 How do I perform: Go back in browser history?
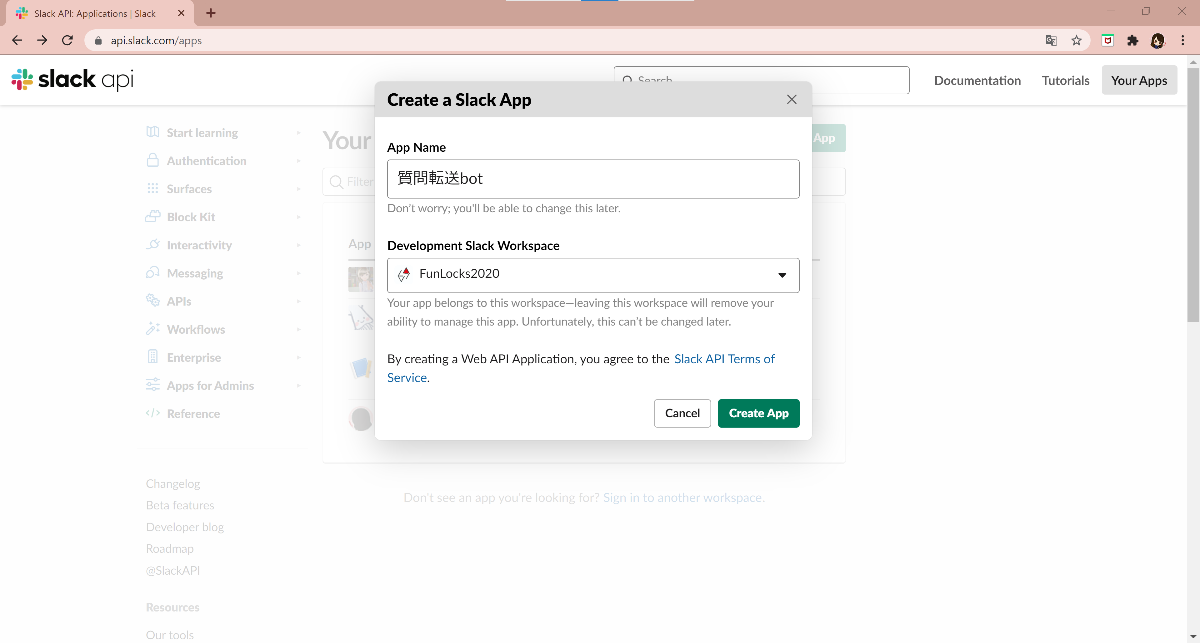pos(18,40)
